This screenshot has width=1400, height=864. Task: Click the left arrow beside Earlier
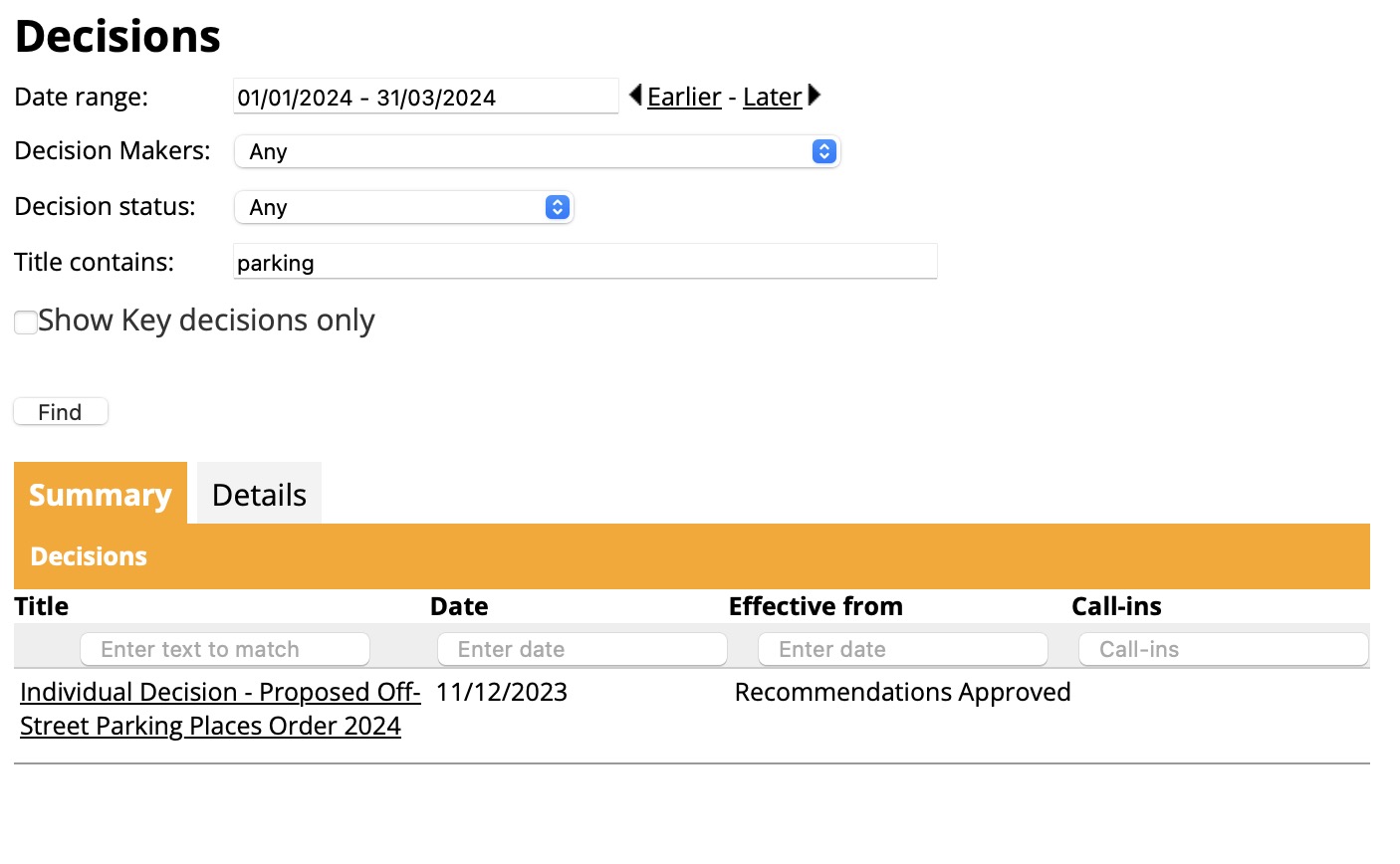click(x=635, y=96)
